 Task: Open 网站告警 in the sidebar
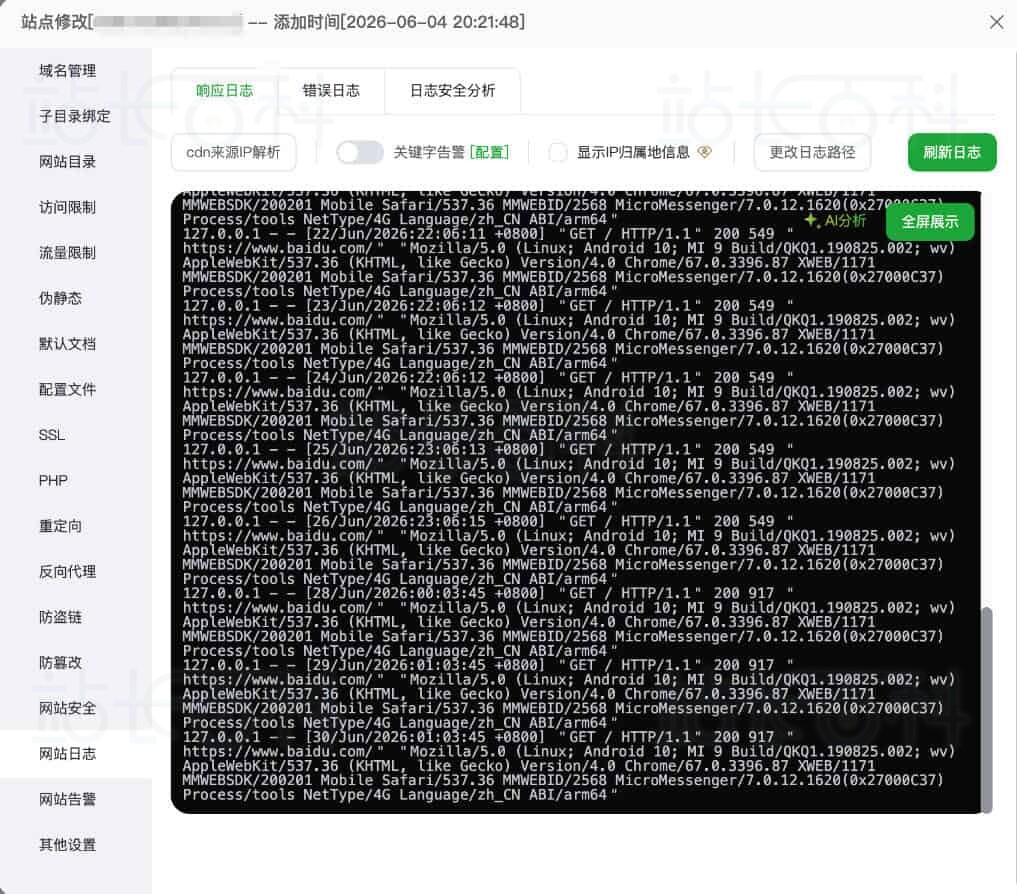[67, 799]
